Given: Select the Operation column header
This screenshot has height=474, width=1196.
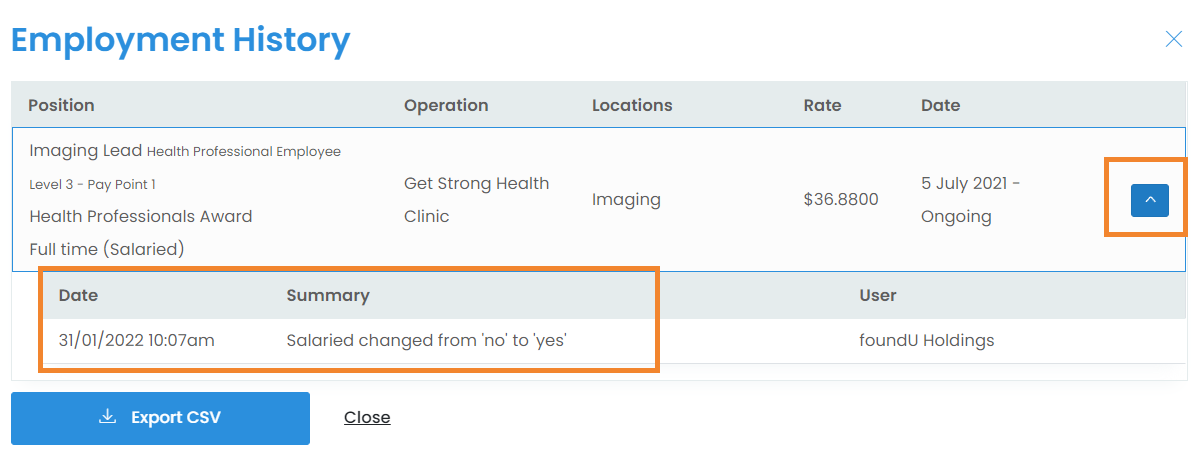Looking at the screenshot, I should (446, 105).
